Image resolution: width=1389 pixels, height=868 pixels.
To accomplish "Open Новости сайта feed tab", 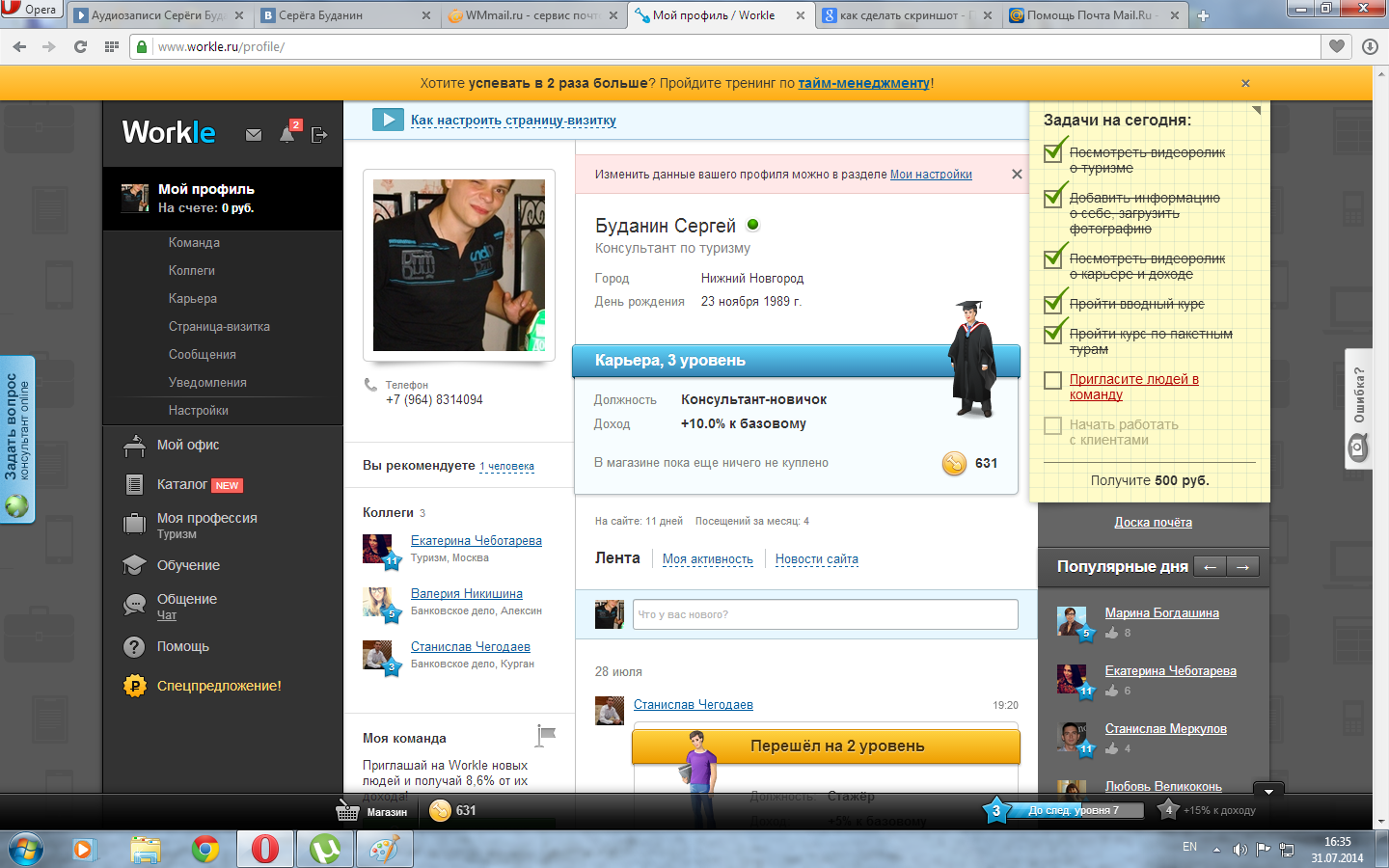I will [x=816, y=559].
